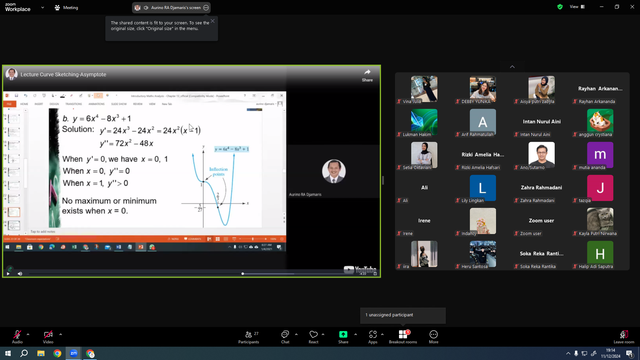Viewport: 640px width, 360px height.
Task: Select the Zahra Rahmadani participant tile
Action: (x=542, y=188)
